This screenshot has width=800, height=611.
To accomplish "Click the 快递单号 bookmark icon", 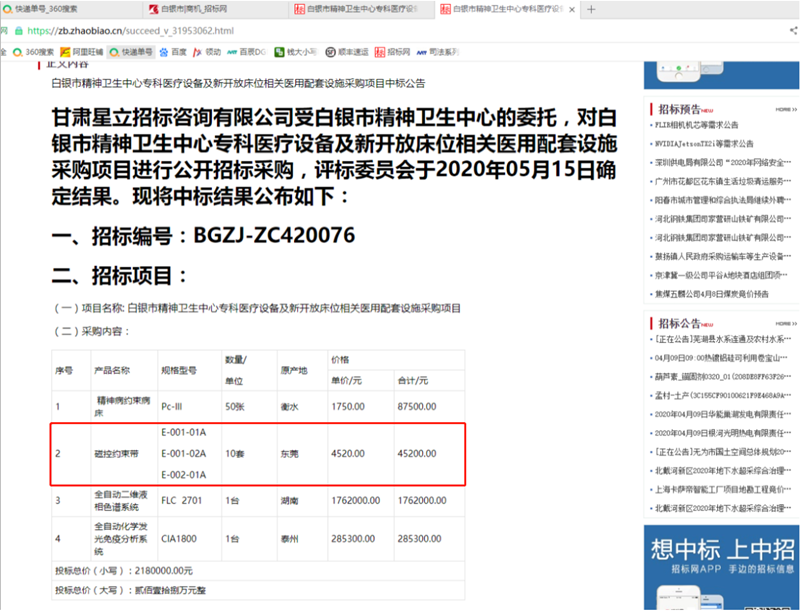I will (115, 51).
